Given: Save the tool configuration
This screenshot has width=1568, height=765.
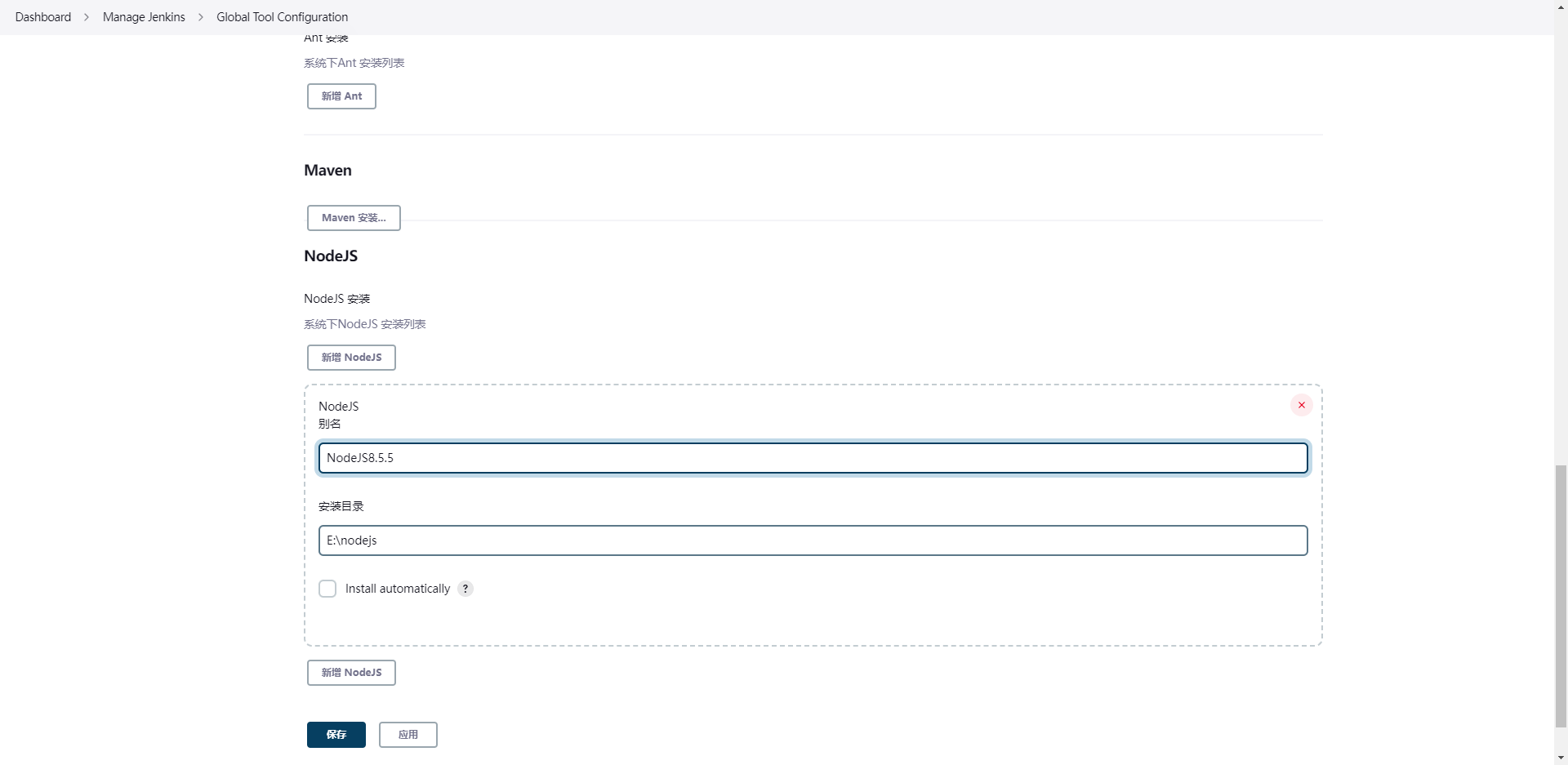Looking at the screenshot, I should tap(336, 735).
